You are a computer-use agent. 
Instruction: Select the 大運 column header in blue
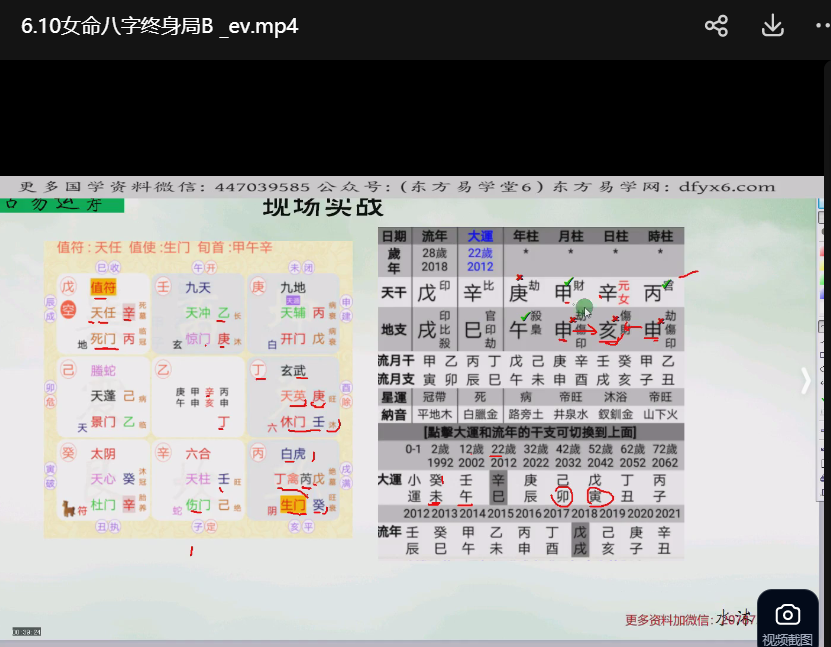481,236
